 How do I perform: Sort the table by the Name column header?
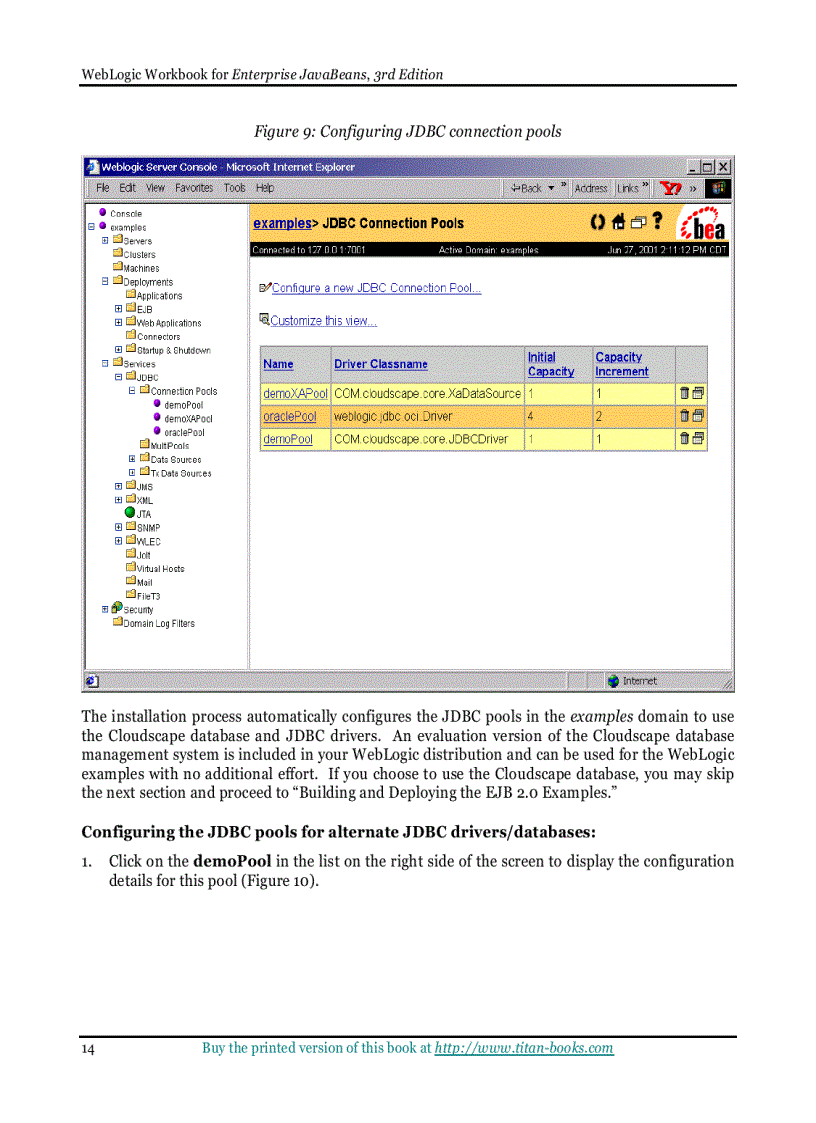point(278,364)
